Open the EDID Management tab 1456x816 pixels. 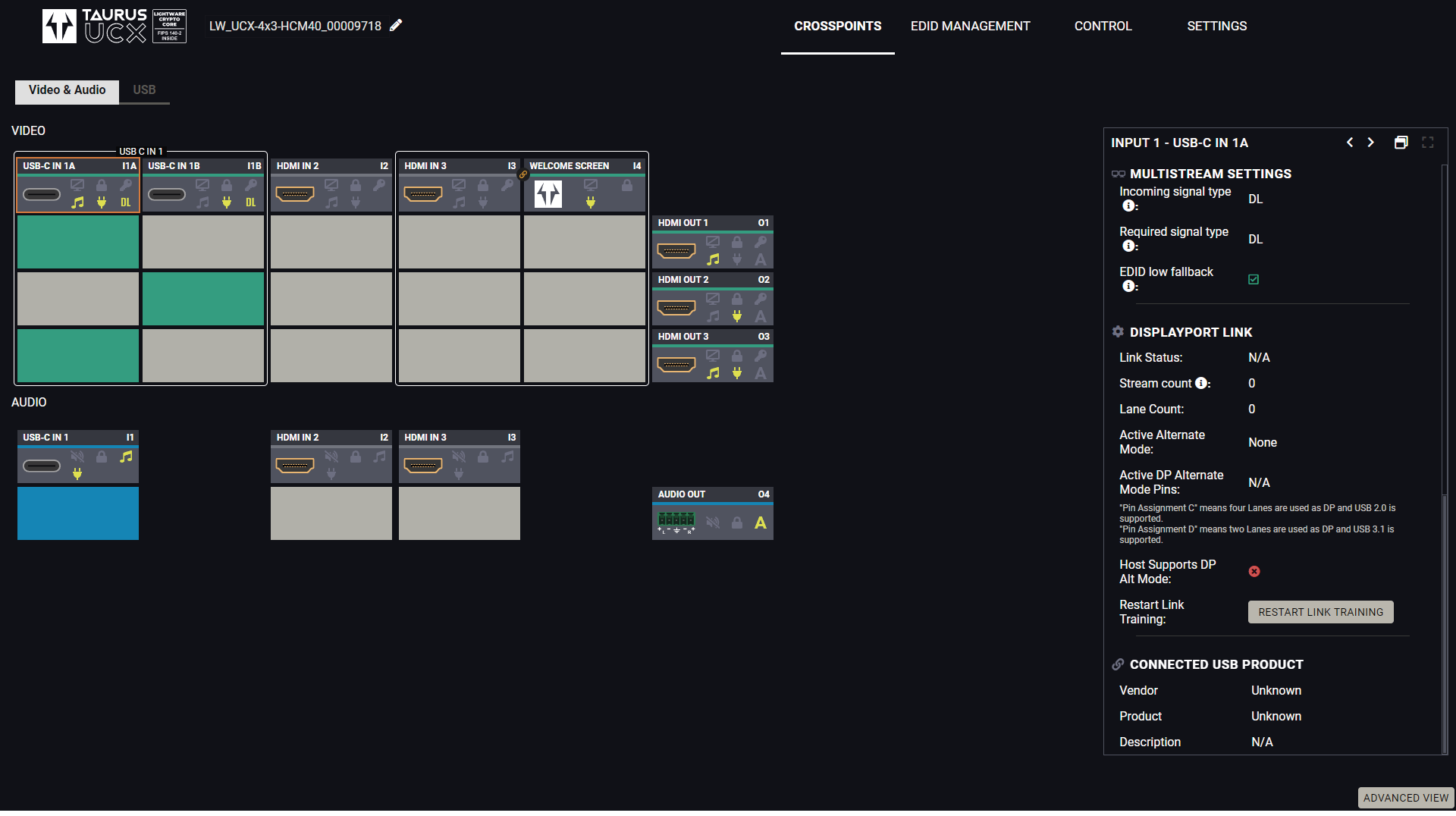(x=970, y=26)
